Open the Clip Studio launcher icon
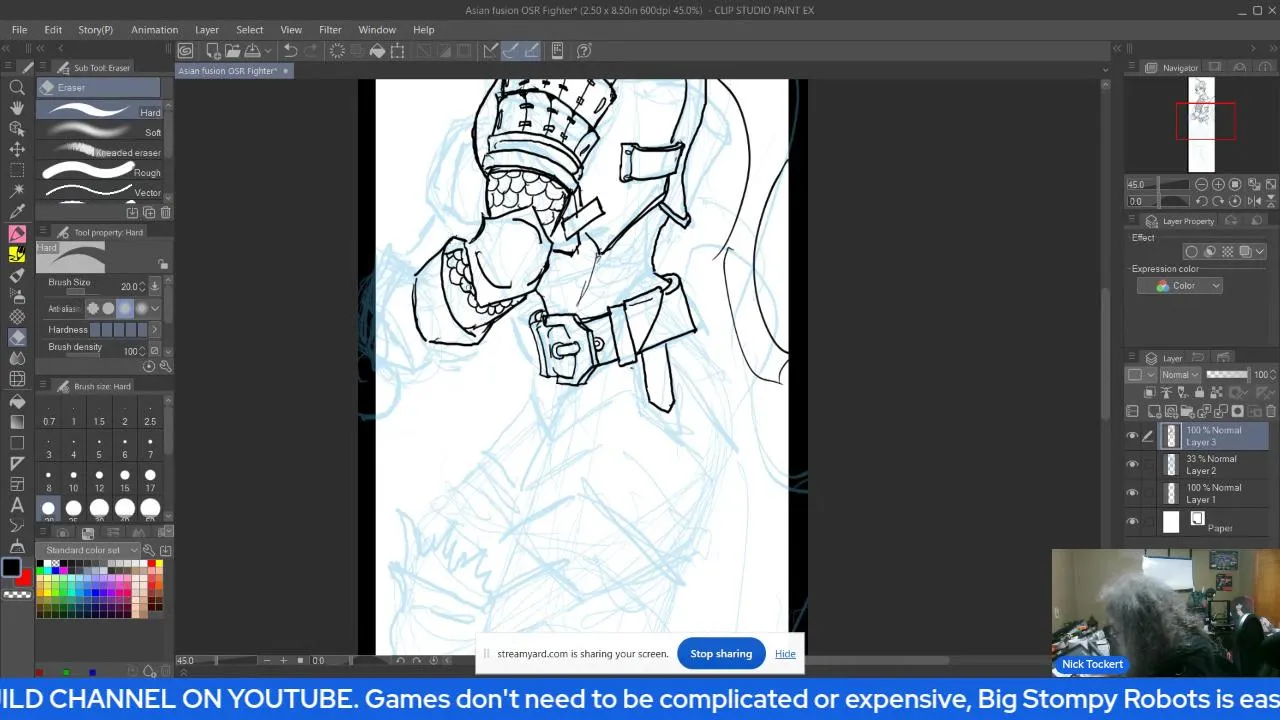The image size is (1280, 720). click(x=186, y=50)
